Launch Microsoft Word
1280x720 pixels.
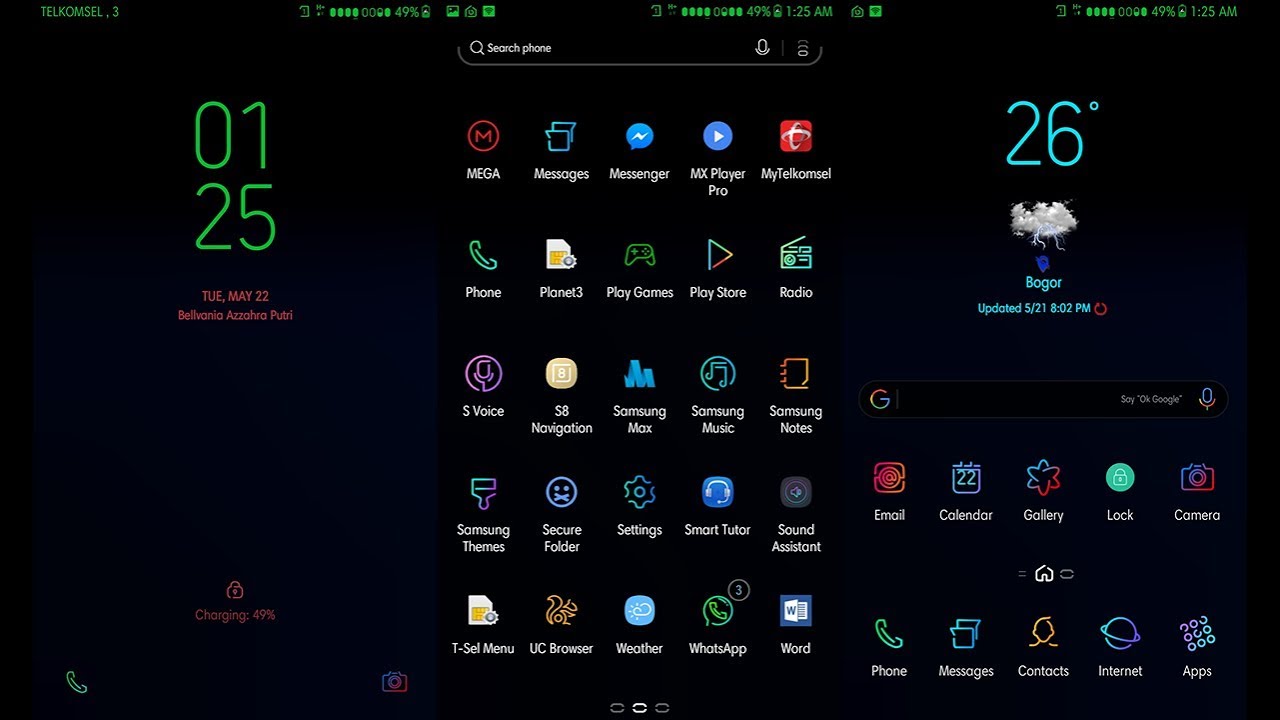pyautogui.click(x=796, y=611)
